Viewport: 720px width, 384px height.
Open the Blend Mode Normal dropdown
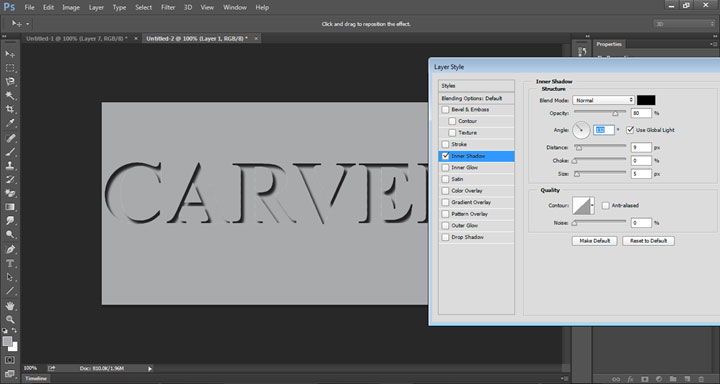tap(603, 100)
